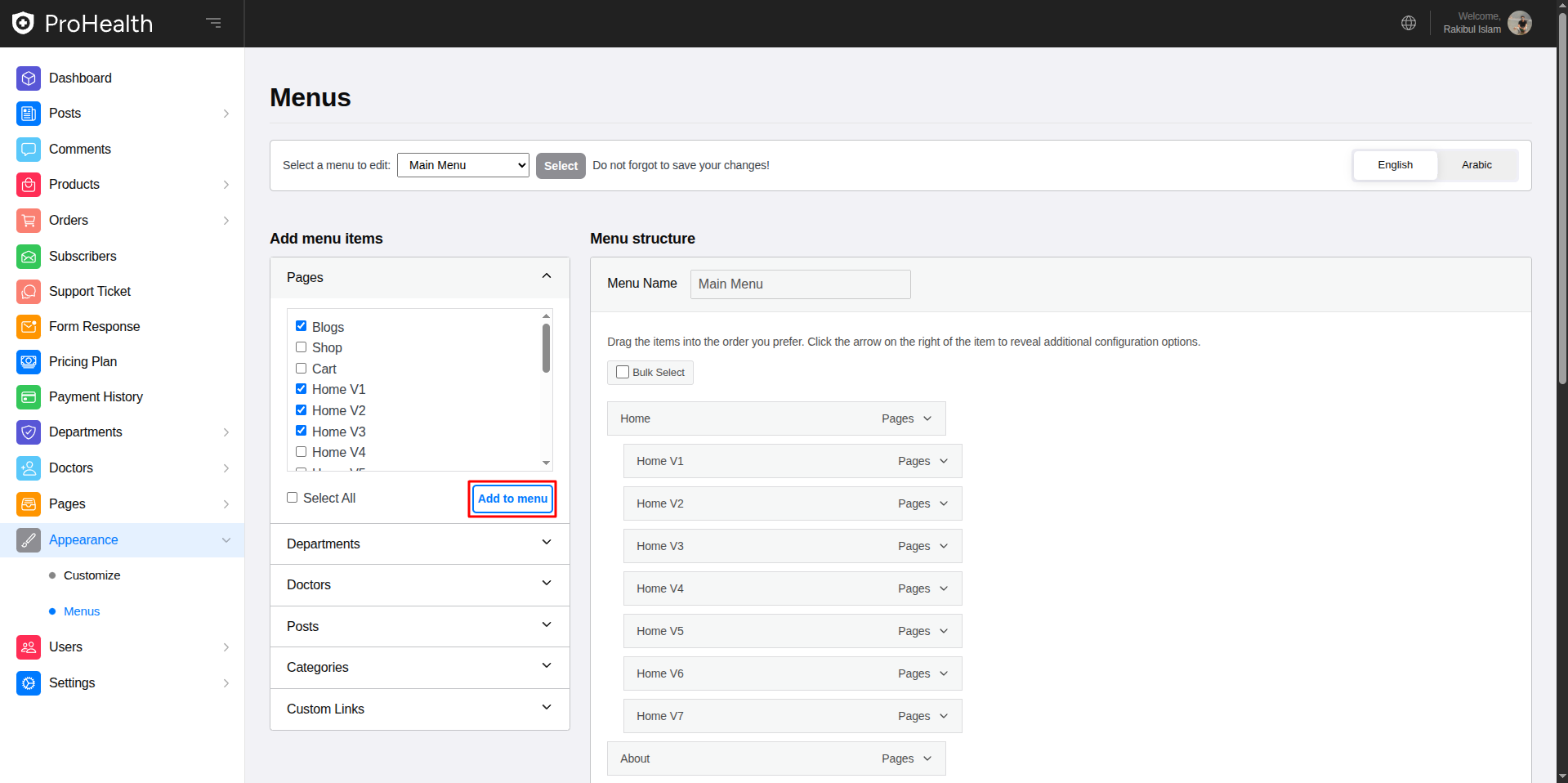Click the Users people icon
The width and height of the screenshot is (1568, 783).
tap(29, 647)
